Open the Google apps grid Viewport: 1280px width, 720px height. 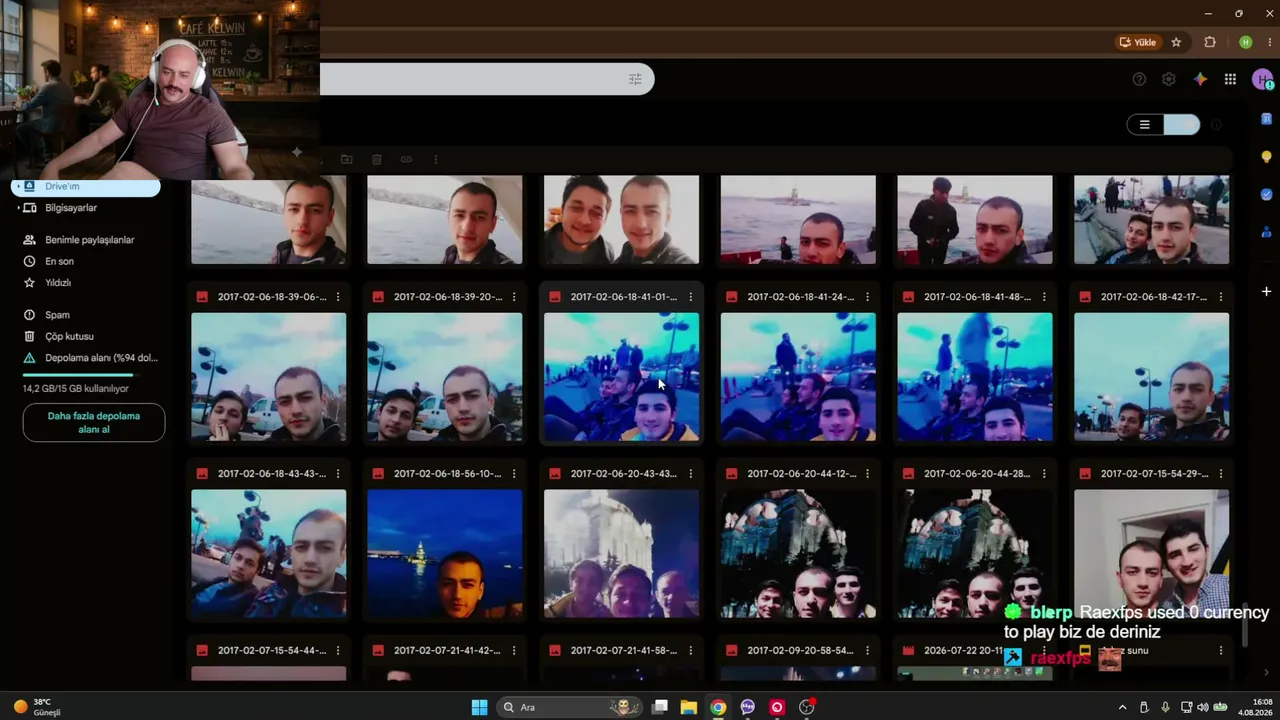click(x=1230, y=79)
